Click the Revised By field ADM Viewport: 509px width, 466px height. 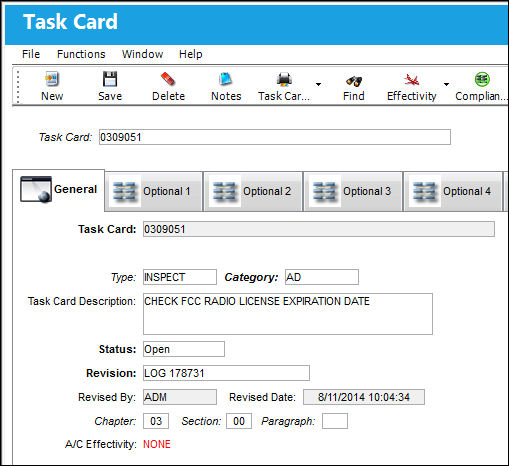(180, 397)
